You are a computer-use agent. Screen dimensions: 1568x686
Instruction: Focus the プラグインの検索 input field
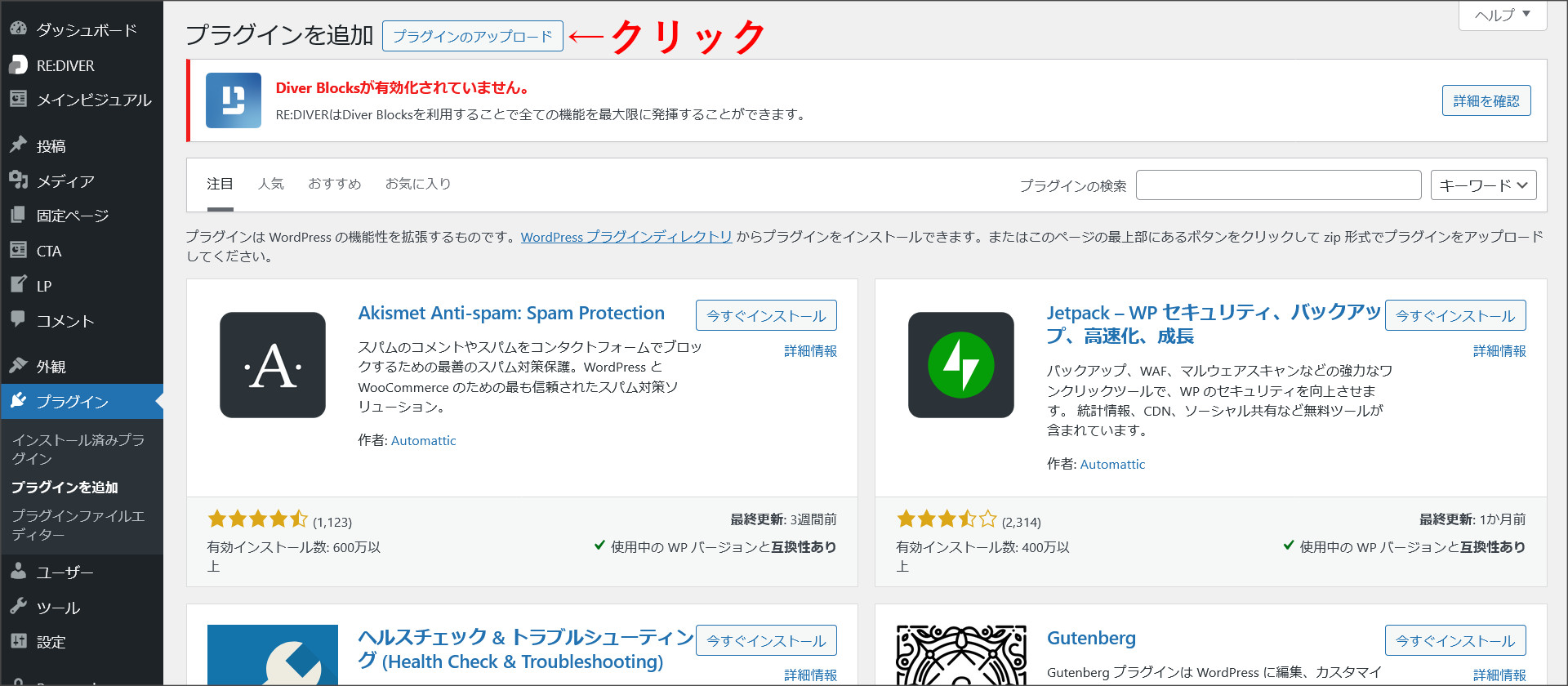1278,185
